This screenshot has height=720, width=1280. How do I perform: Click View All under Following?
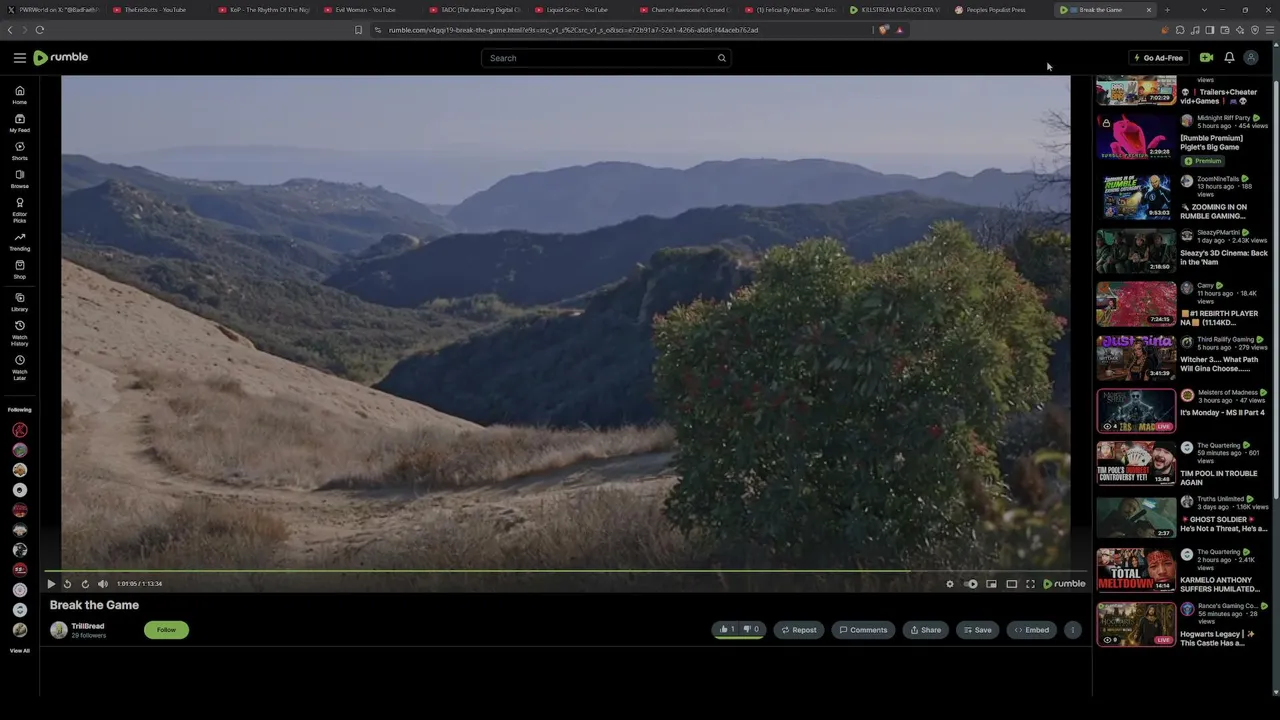[x=19, y=651]
